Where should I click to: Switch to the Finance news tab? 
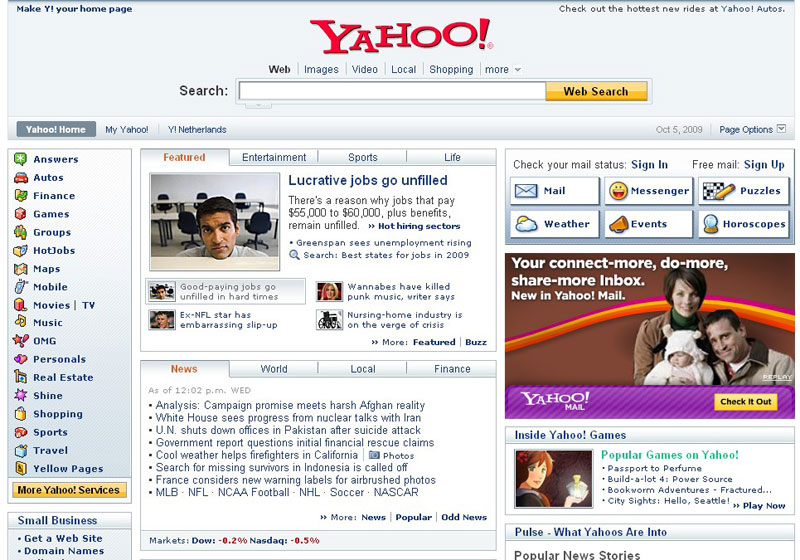(452, 369)
